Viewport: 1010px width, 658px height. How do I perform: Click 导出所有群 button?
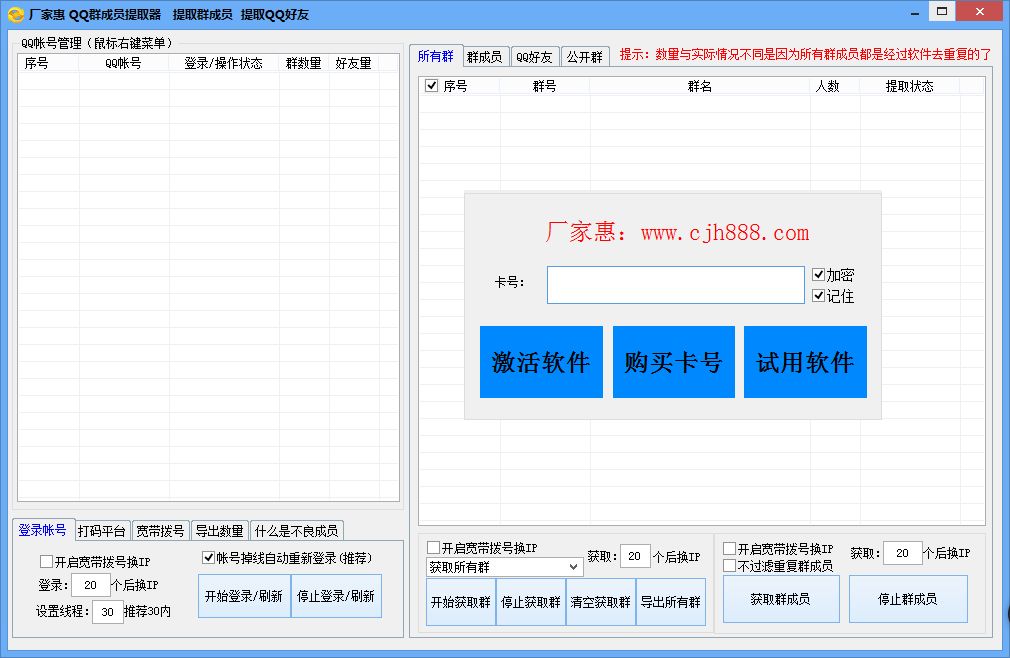[671, 602]
